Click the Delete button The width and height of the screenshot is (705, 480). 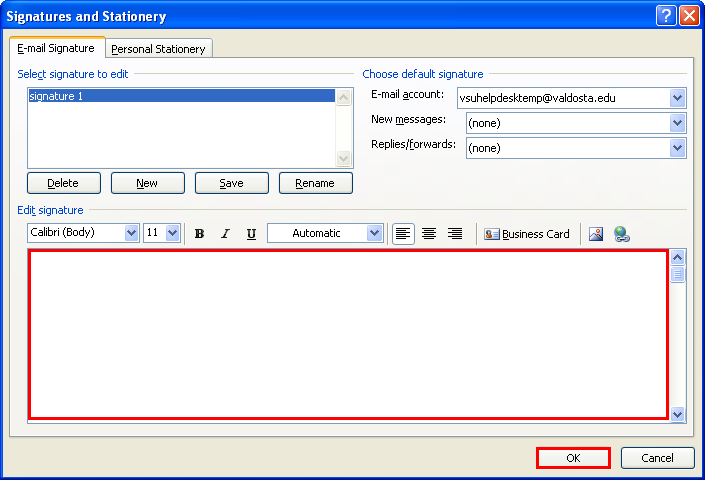(64, 183)
